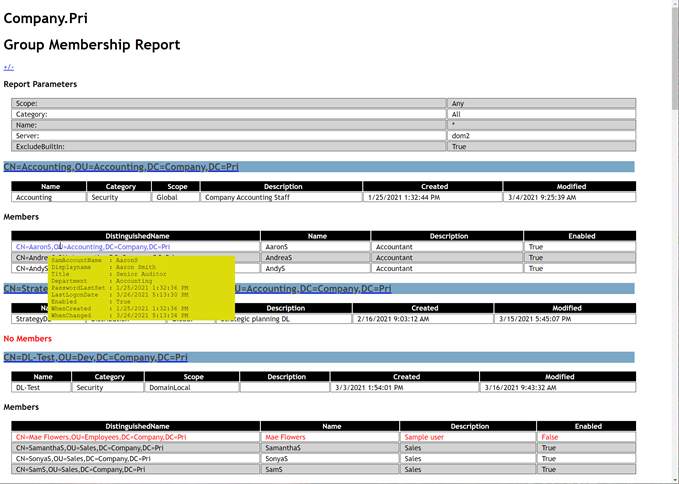Open the CN=Accounting,OU=Accounting group heading link
Screen dimensions: 679x484
coord(121,167)
